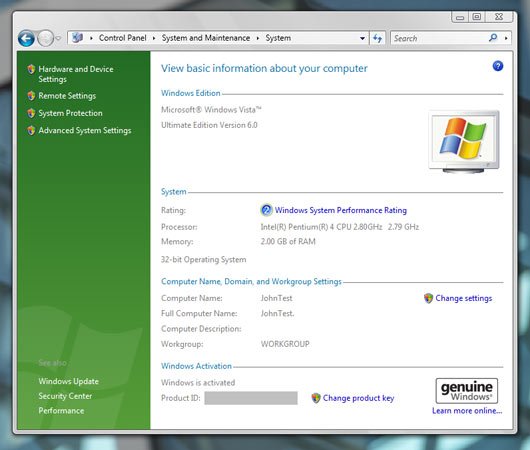
Task: Click the shield icon beside Hardware and Device Settings
Action: point(31,69)
